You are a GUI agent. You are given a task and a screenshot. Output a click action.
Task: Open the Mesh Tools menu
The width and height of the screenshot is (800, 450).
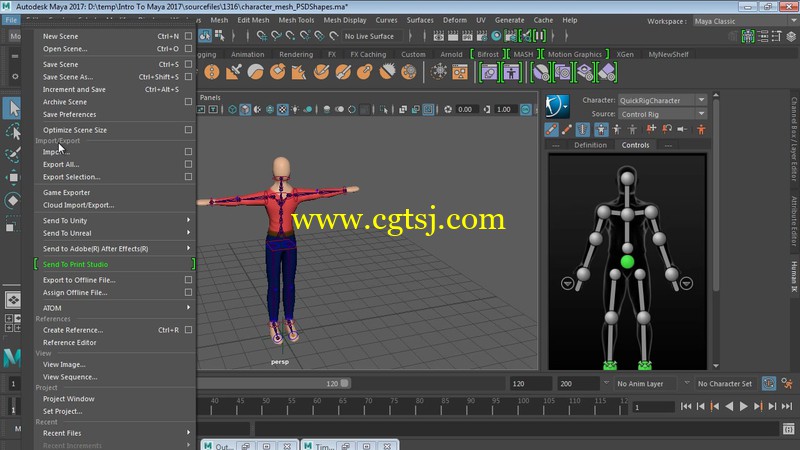point(296,20)
